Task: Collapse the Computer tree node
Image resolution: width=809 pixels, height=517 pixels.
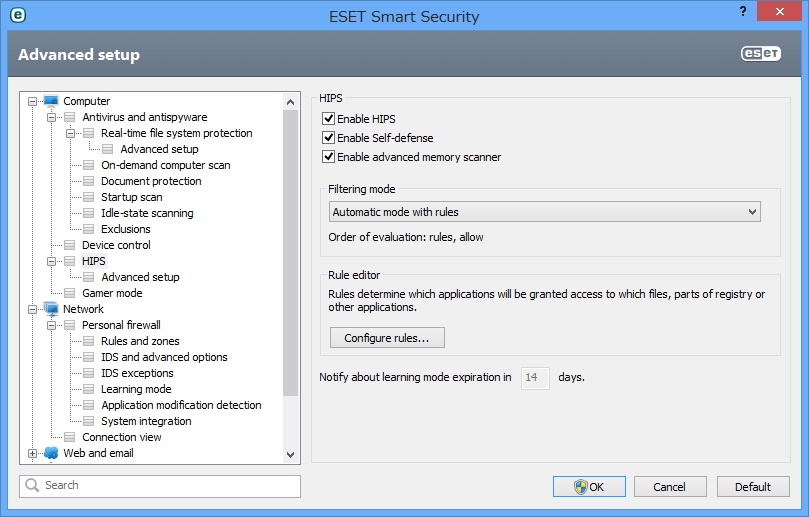Action: click(x=32, y=102)
